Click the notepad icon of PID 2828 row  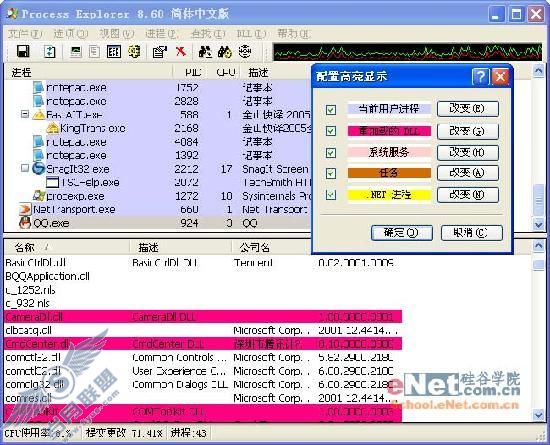[x=39, y=101]
